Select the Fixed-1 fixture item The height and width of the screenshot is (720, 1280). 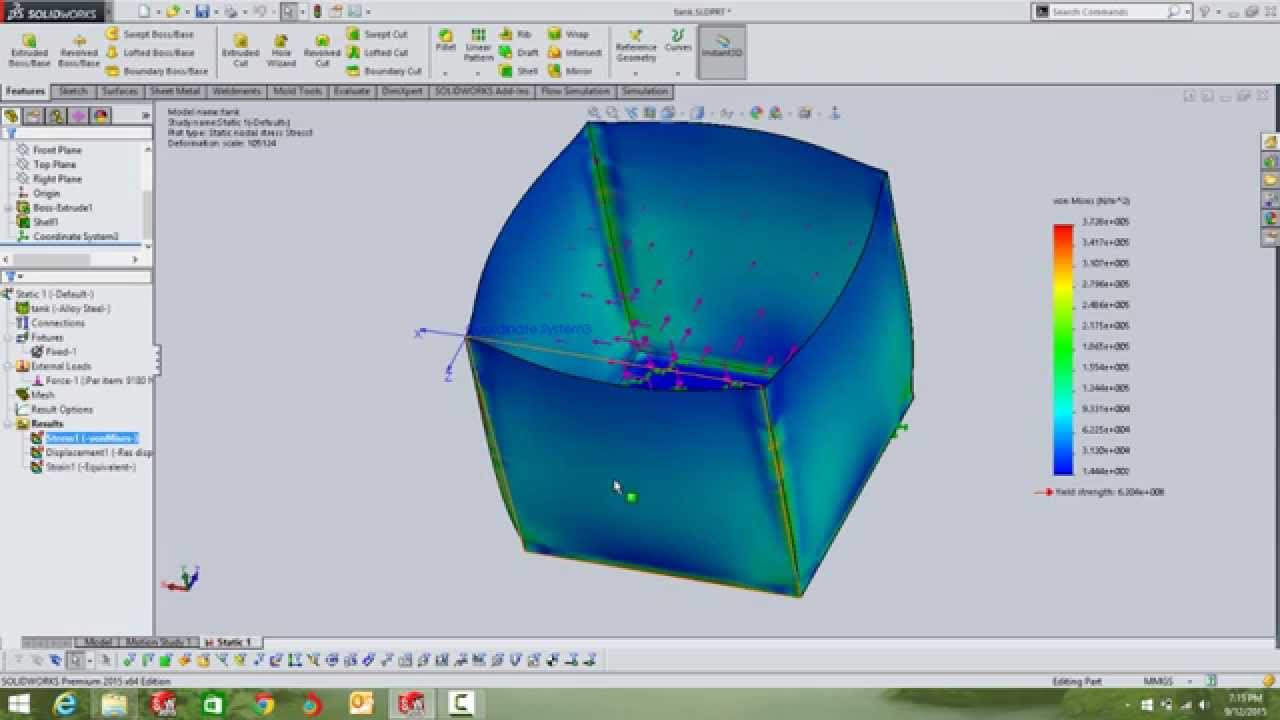[x=61, y=352]
